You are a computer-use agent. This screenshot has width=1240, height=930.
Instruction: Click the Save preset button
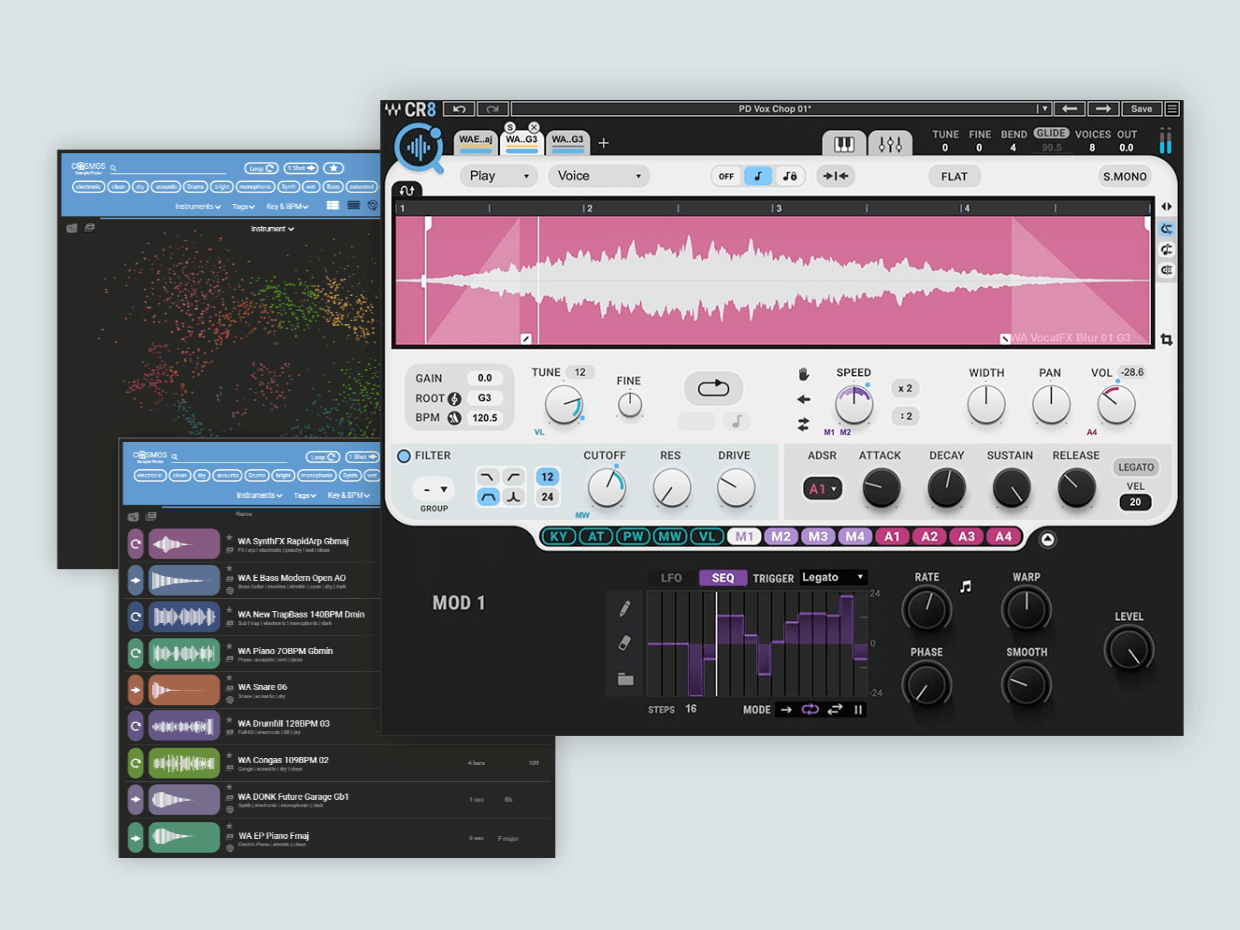click(1141, 109)
